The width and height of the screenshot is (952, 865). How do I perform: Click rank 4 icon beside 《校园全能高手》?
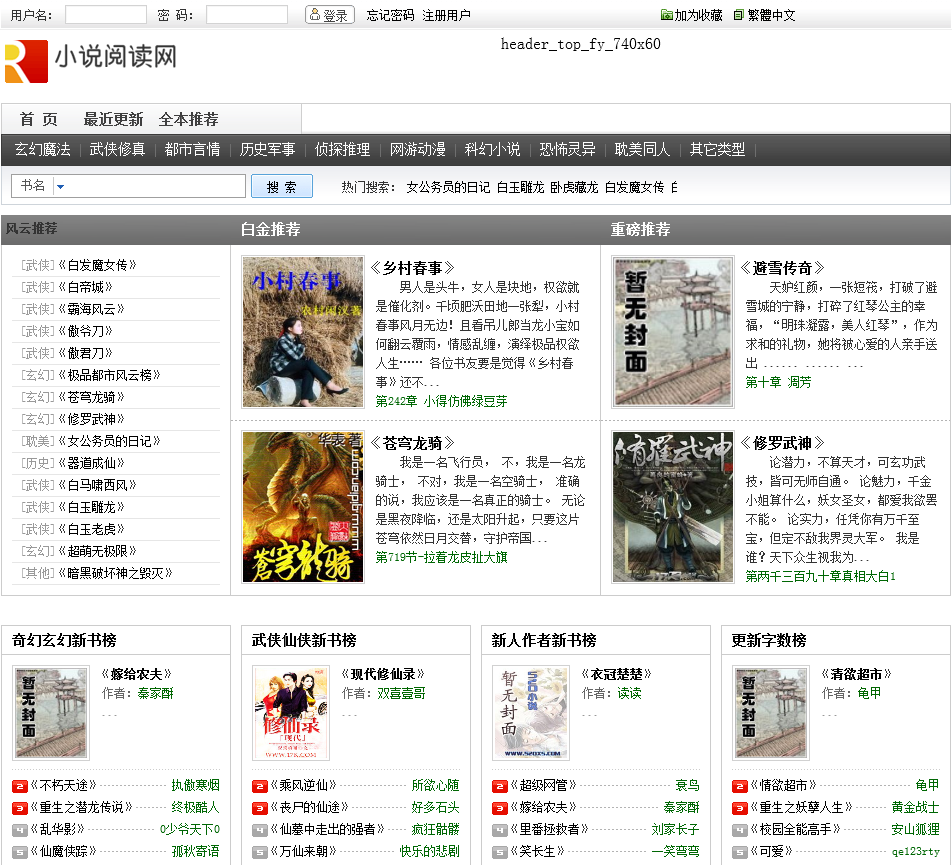pos(740,830)
